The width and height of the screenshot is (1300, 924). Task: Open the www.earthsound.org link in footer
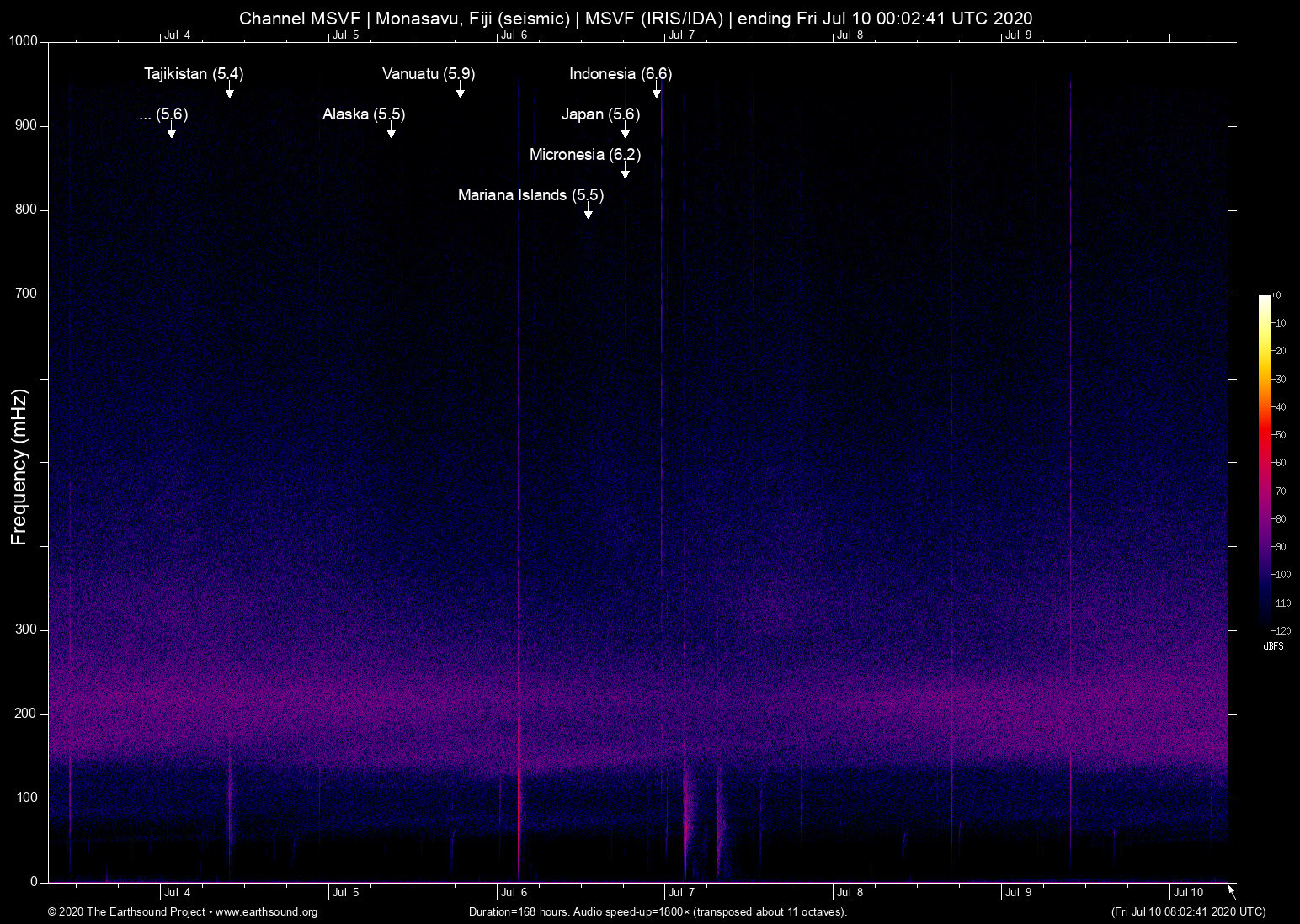point(266,912)
